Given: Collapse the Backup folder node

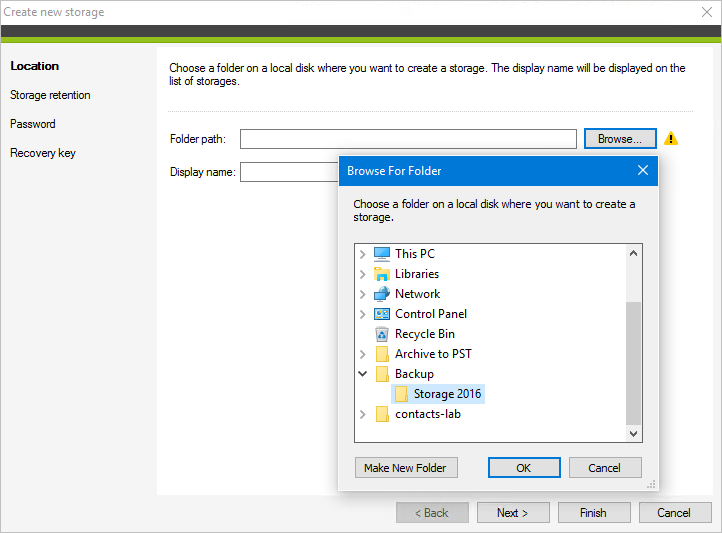Looking at the screenshot, I should (x=363, y=374).
